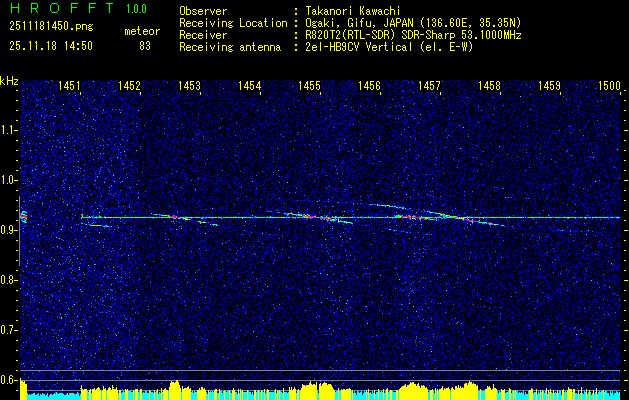Image resolution: width=629 pixels, height=400 pixels.
Task: Click time marker 1451
Action: [69, 85]
